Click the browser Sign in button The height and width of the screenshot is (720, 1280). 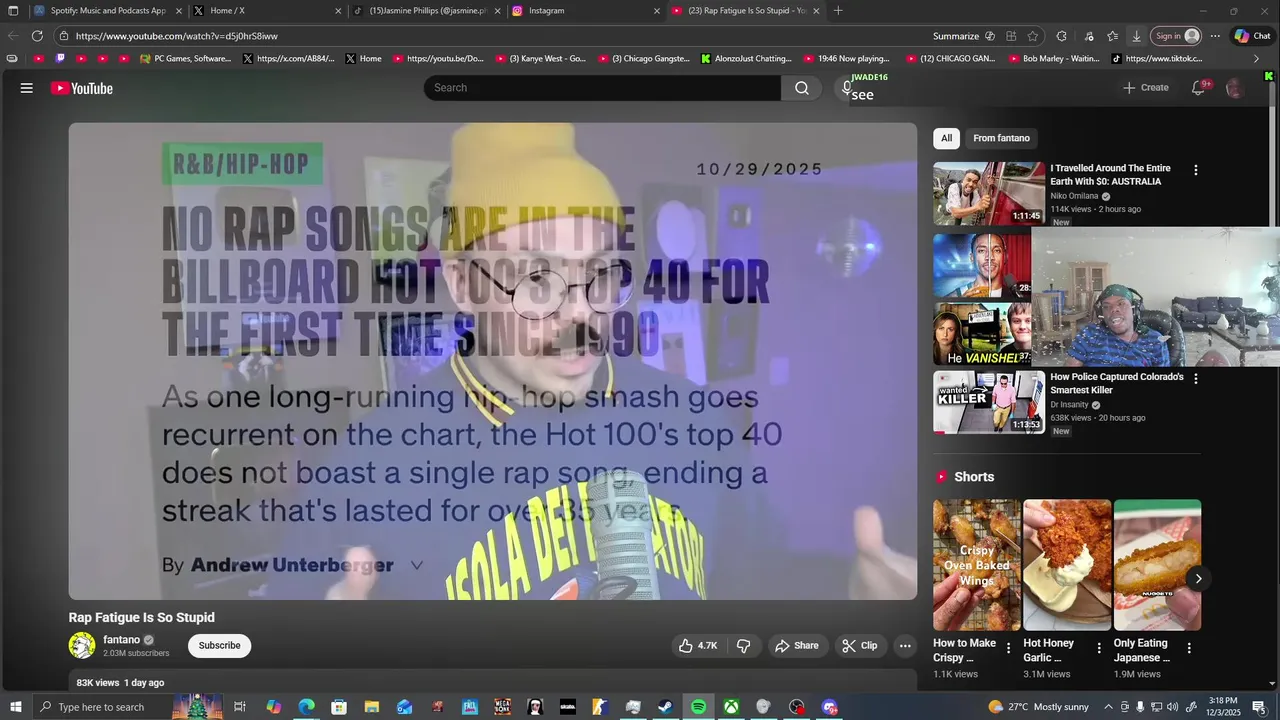1176,36
